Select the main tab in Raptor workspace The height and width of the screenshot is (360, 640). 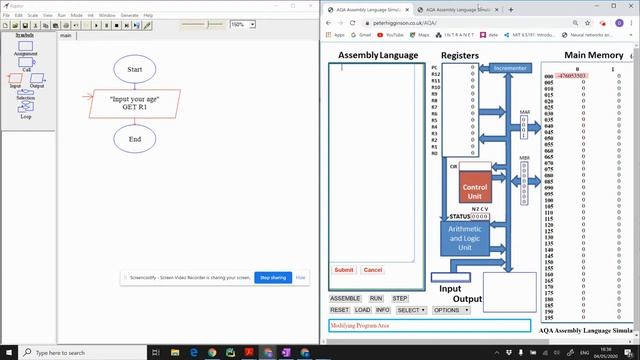pos(66,36)
